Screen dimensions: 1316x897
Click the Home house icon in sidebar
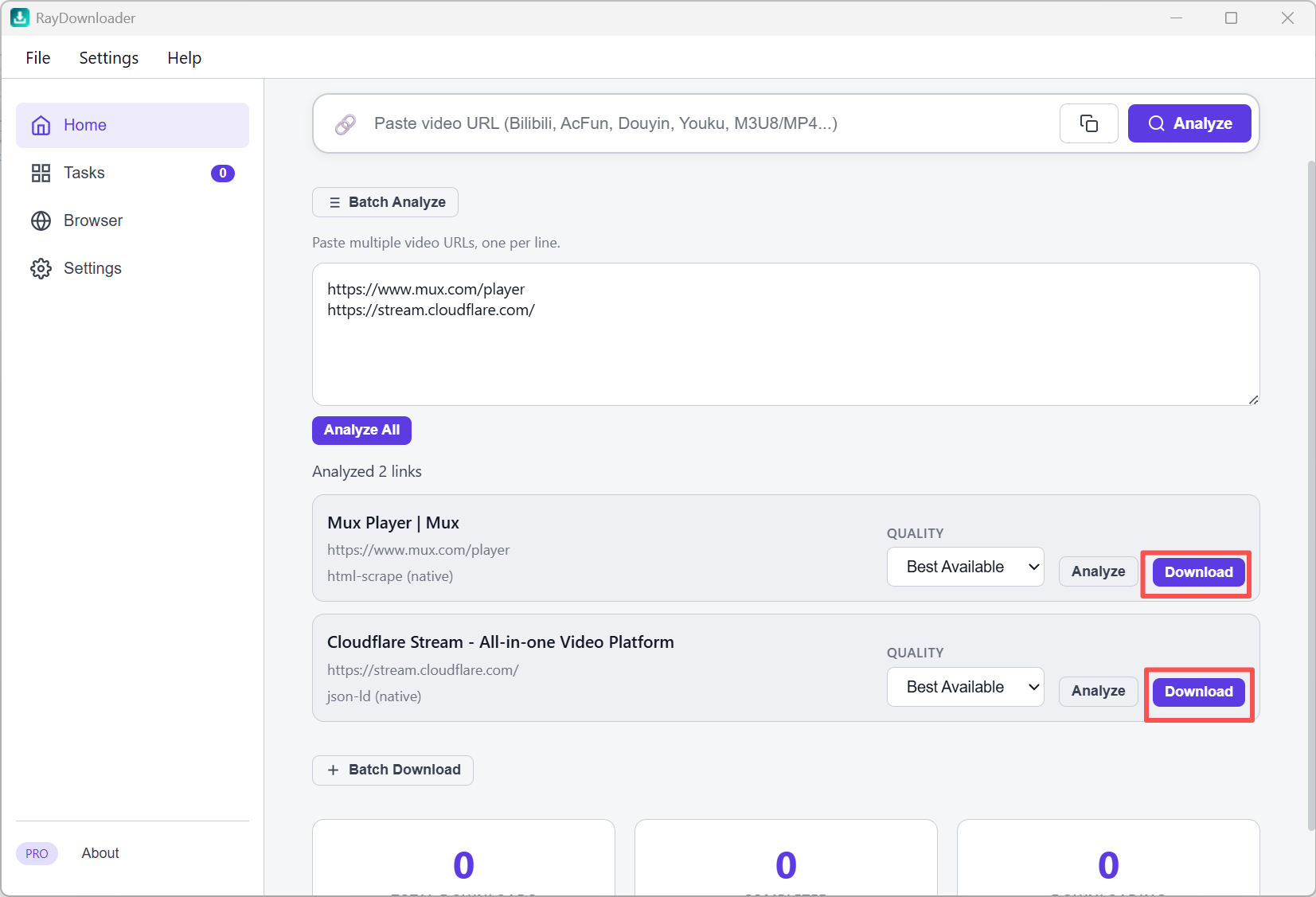(x=41, y=125)
